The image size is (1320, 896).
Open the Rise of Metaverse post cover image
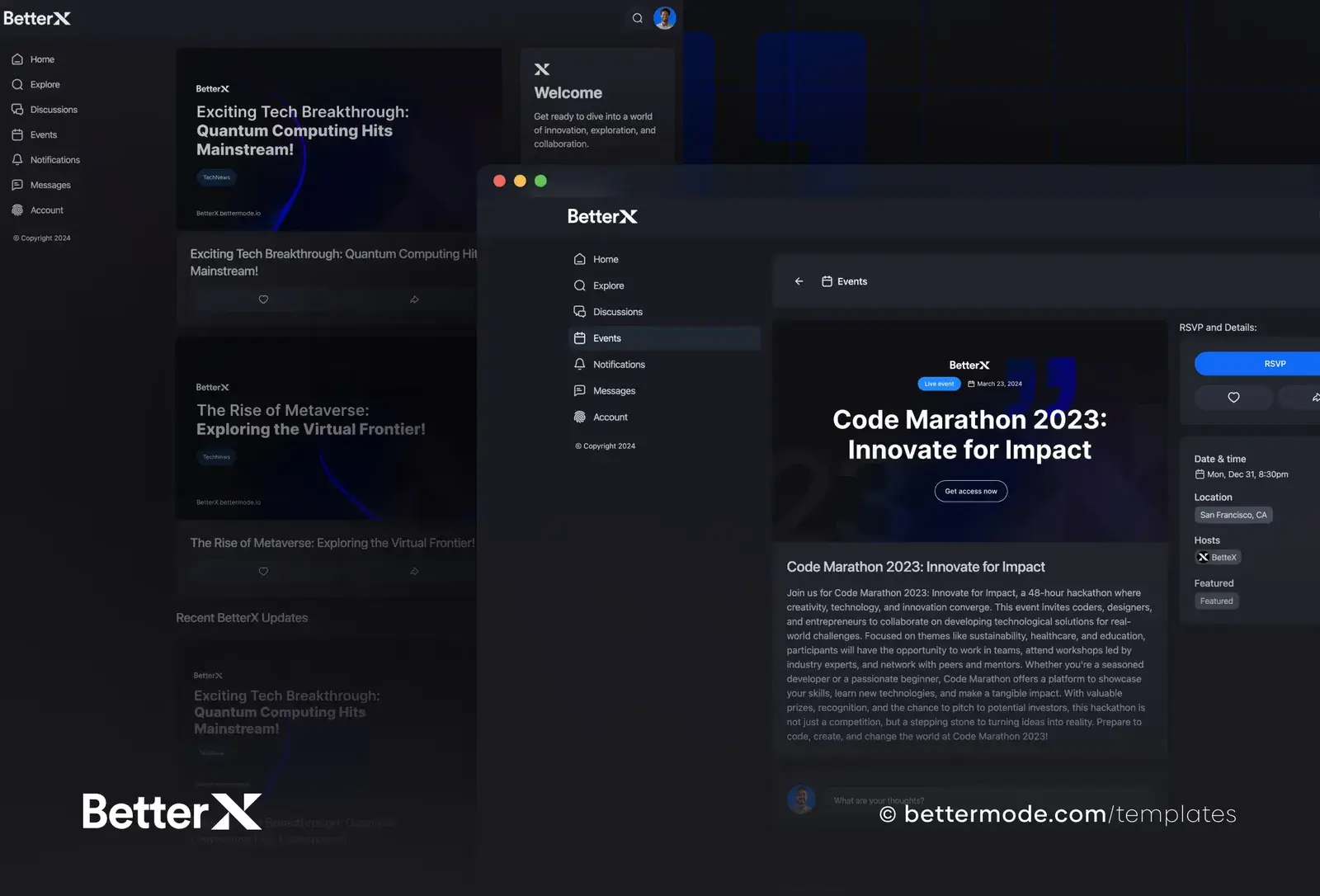327,428
